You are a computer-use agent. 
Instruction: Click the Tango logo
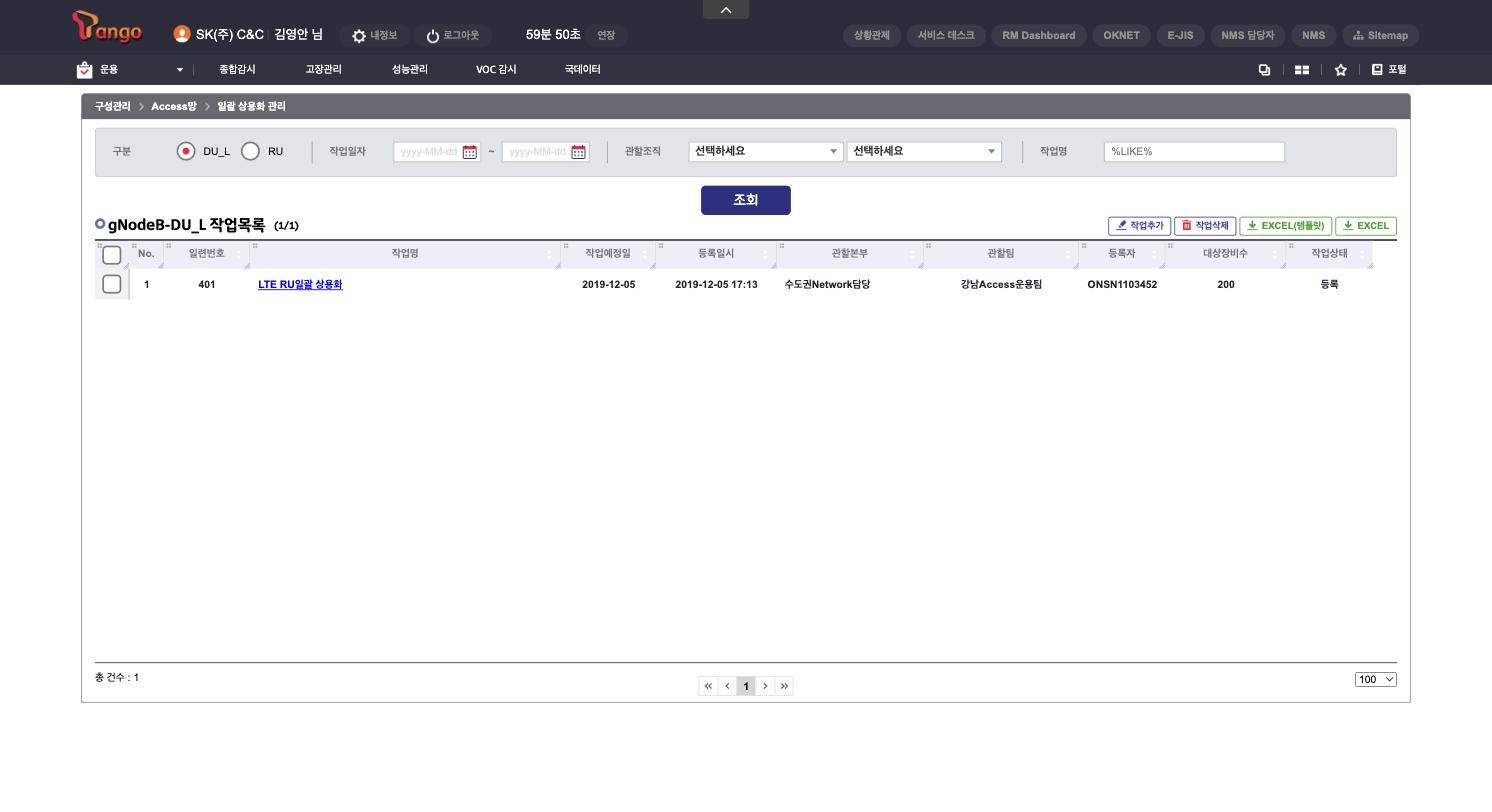point(107,27)
